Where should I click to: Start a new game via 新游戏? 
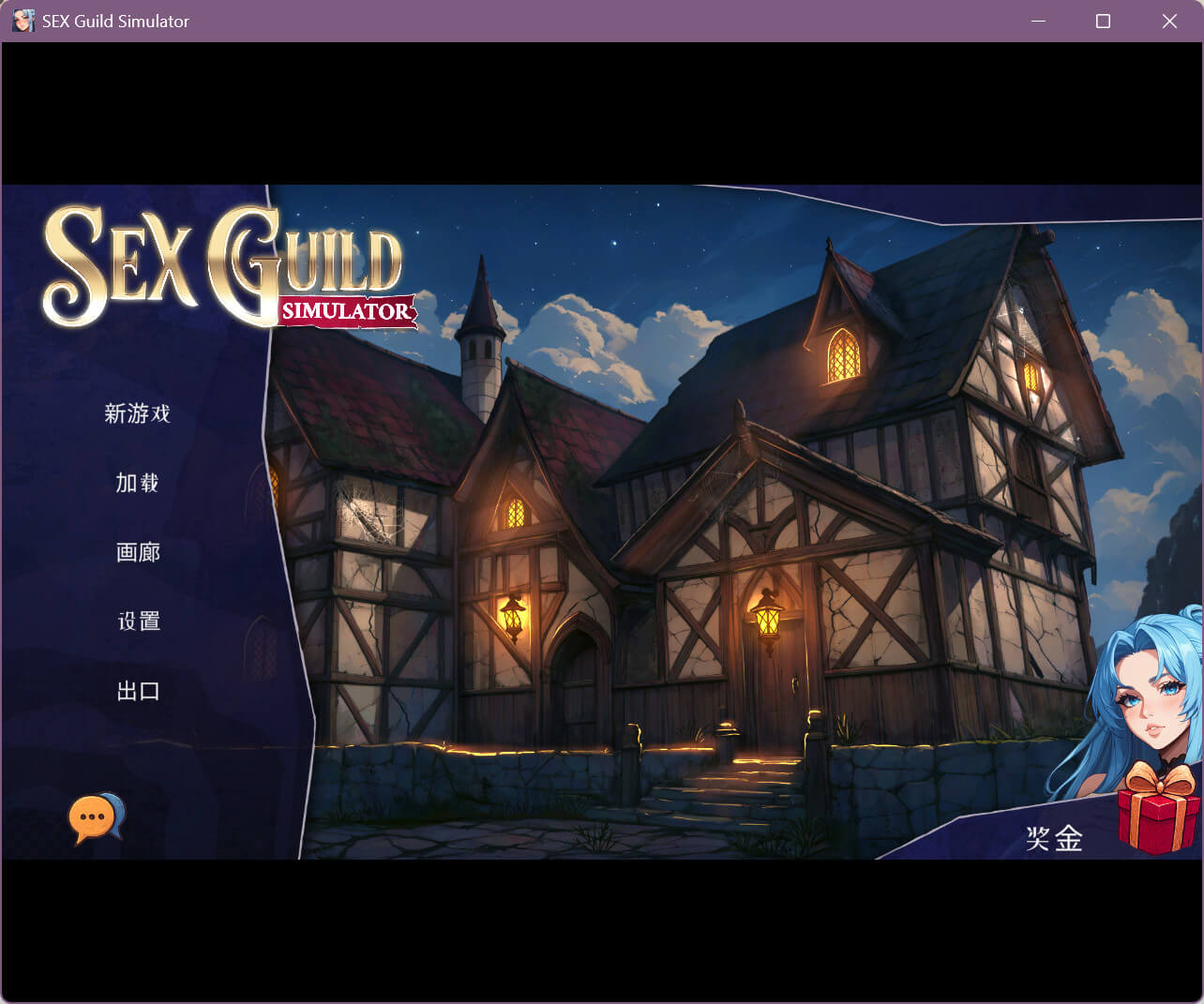(x=137, y=413)
